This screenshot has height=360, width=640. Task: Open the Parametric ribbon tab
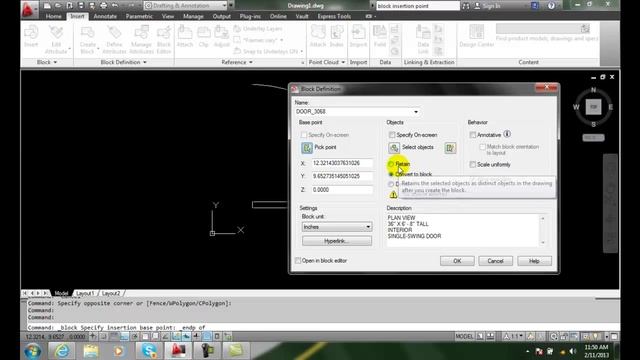click(x=139, y=16)
